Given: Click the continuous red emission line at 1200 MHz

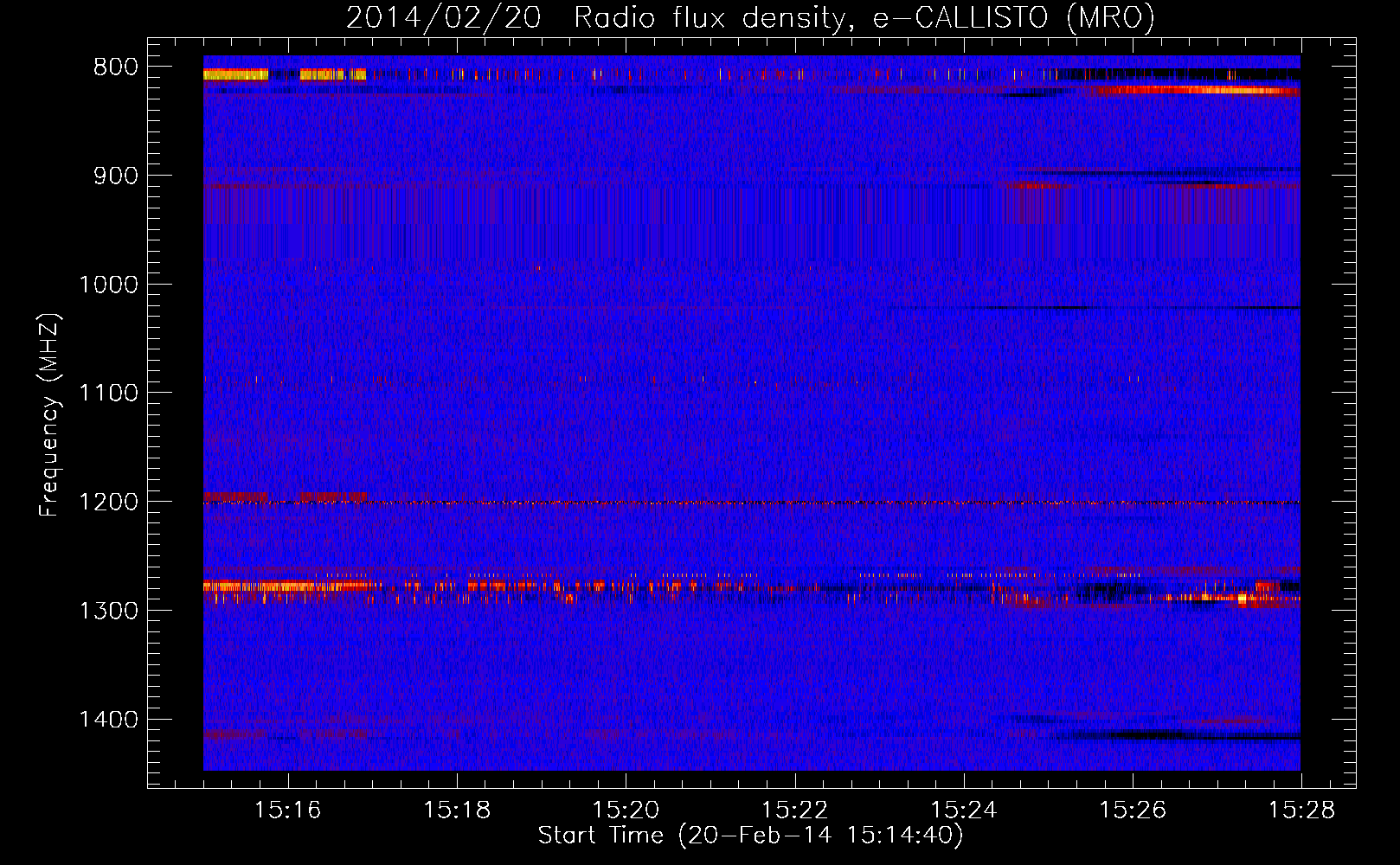Looking at the screenshot, I should (751, 503).
